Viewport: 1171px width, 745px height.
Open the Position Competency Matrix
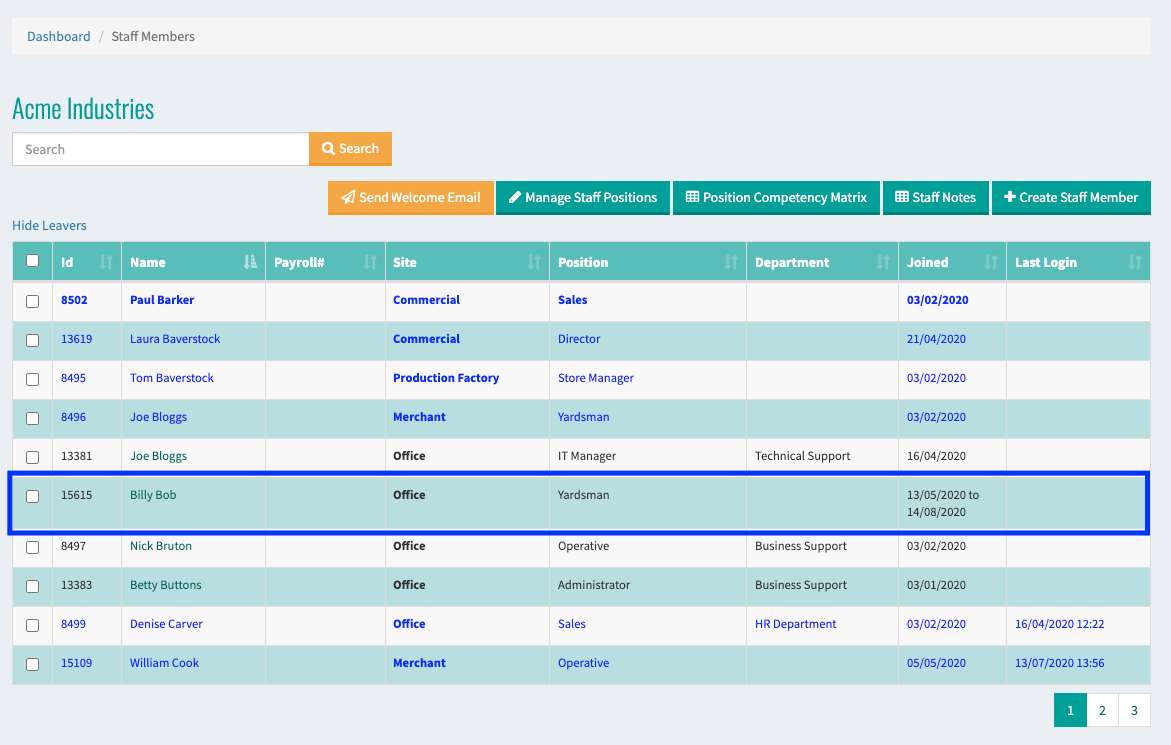(776, 198)
